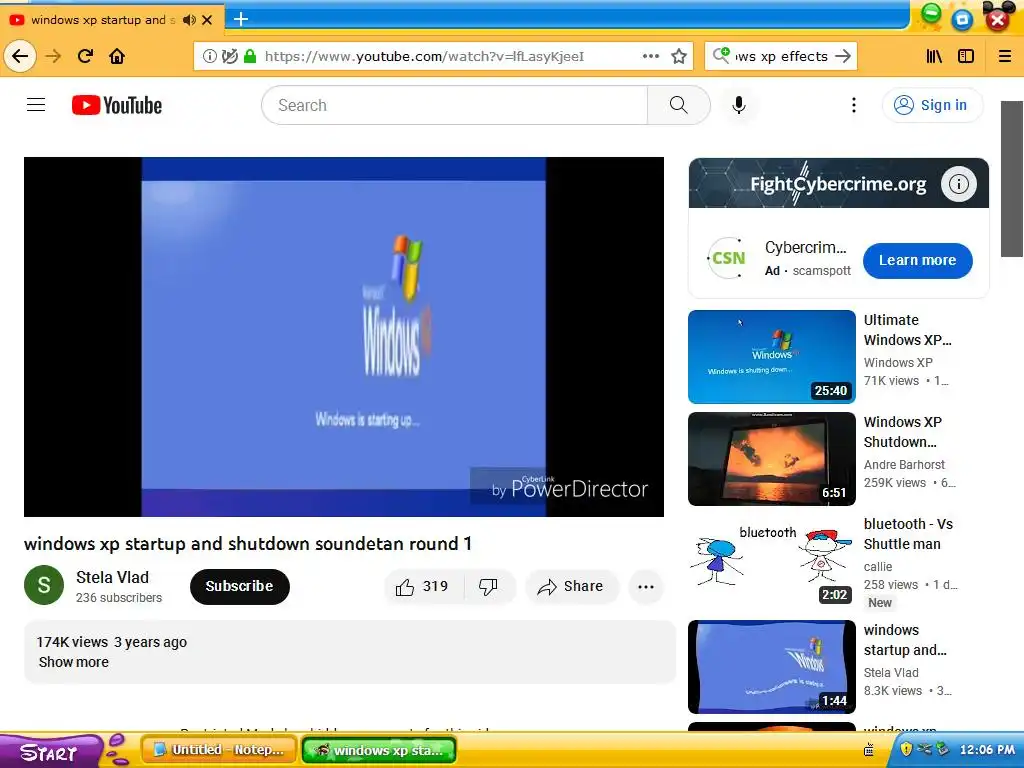Click the green padlock security icon
The width and height of the screenshot is (1024, 768).
click(x=249, y=56)
